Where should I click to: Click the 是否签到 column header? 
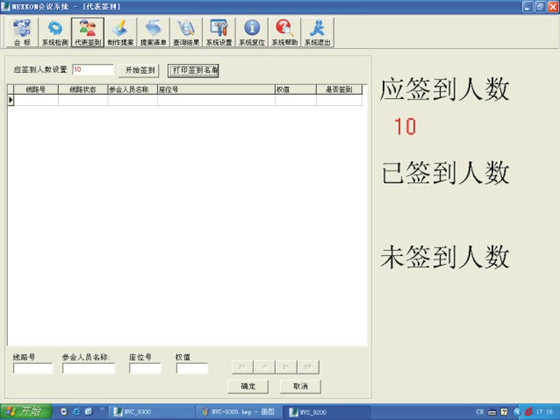point(339,89)
